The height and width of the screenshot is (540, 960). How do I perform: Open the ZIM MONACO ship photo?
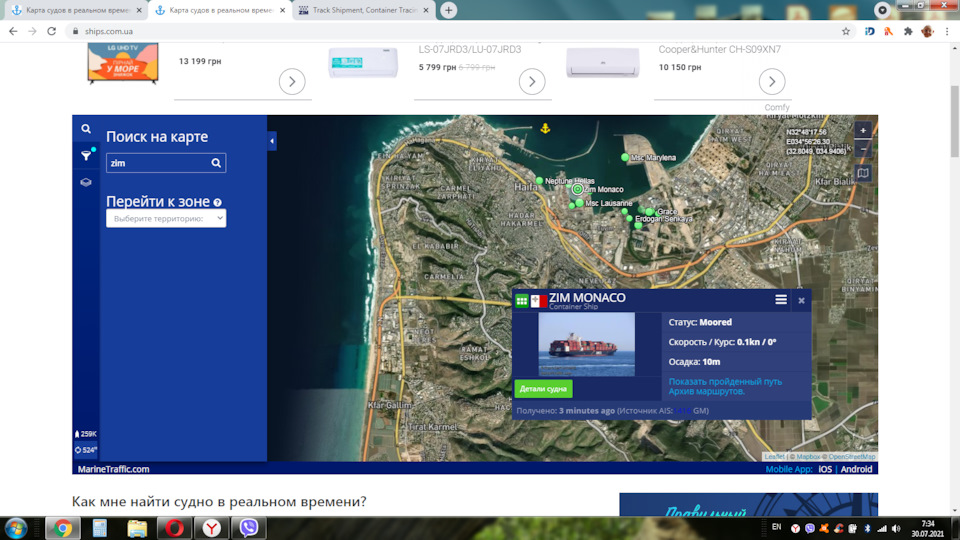[587, 344]
